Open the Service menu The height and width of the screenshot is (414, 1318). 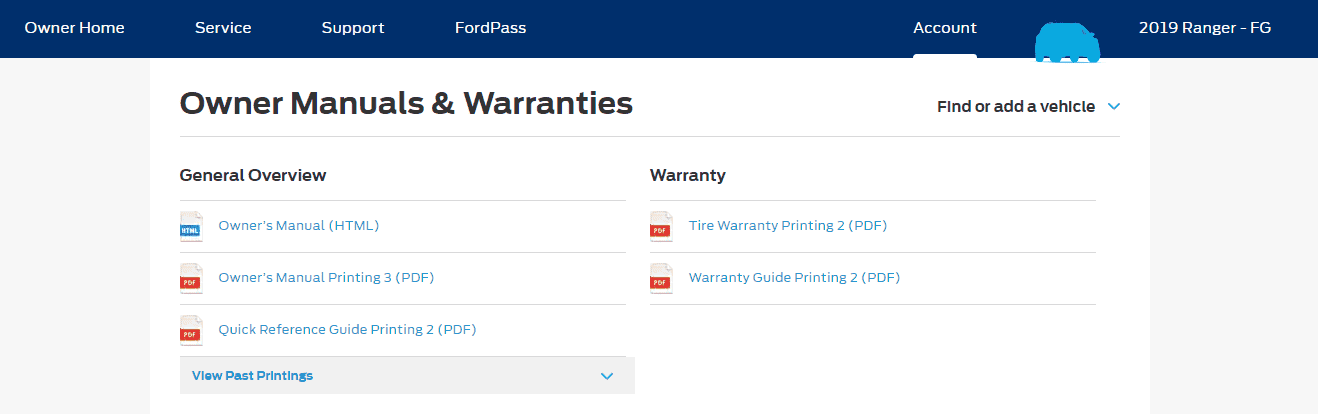(x=223, y=28)
